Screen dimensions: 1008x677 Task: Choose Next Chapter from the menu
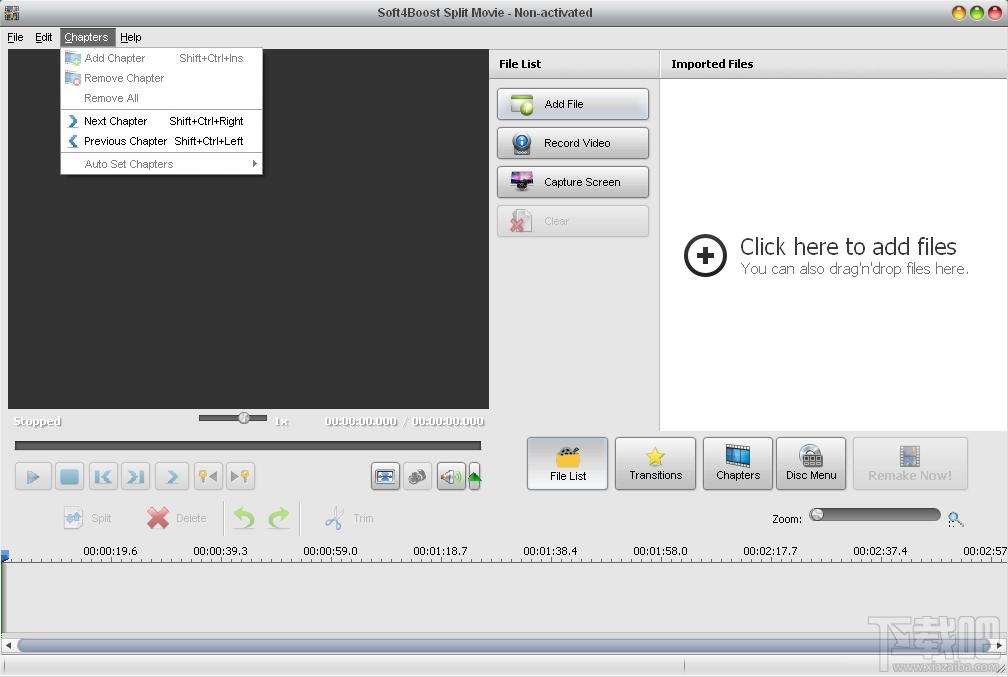click(x=161, y=121)
